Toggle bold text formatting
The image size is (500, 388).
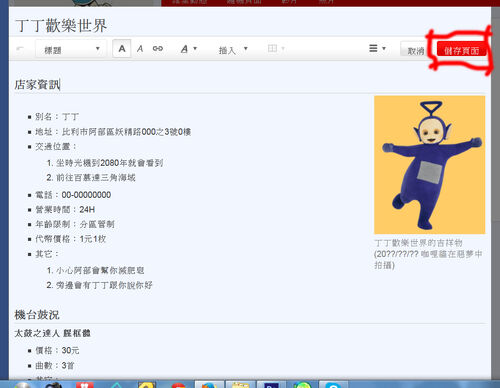click(122, 49)
